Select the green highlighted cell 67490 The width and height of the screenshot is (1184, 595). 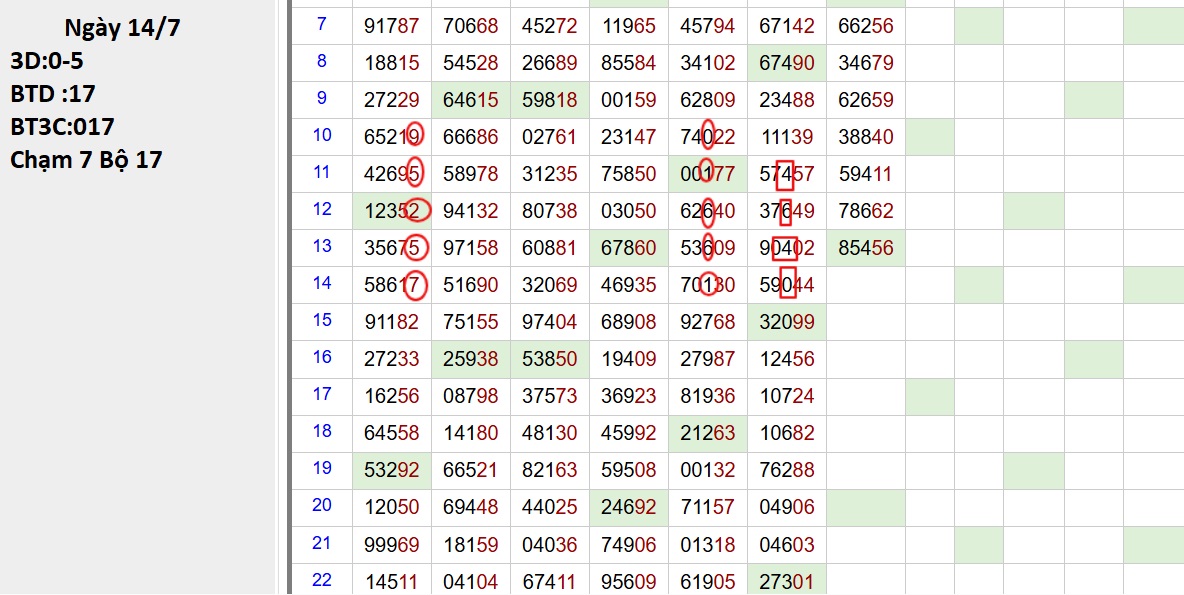(x=787, y=62)
